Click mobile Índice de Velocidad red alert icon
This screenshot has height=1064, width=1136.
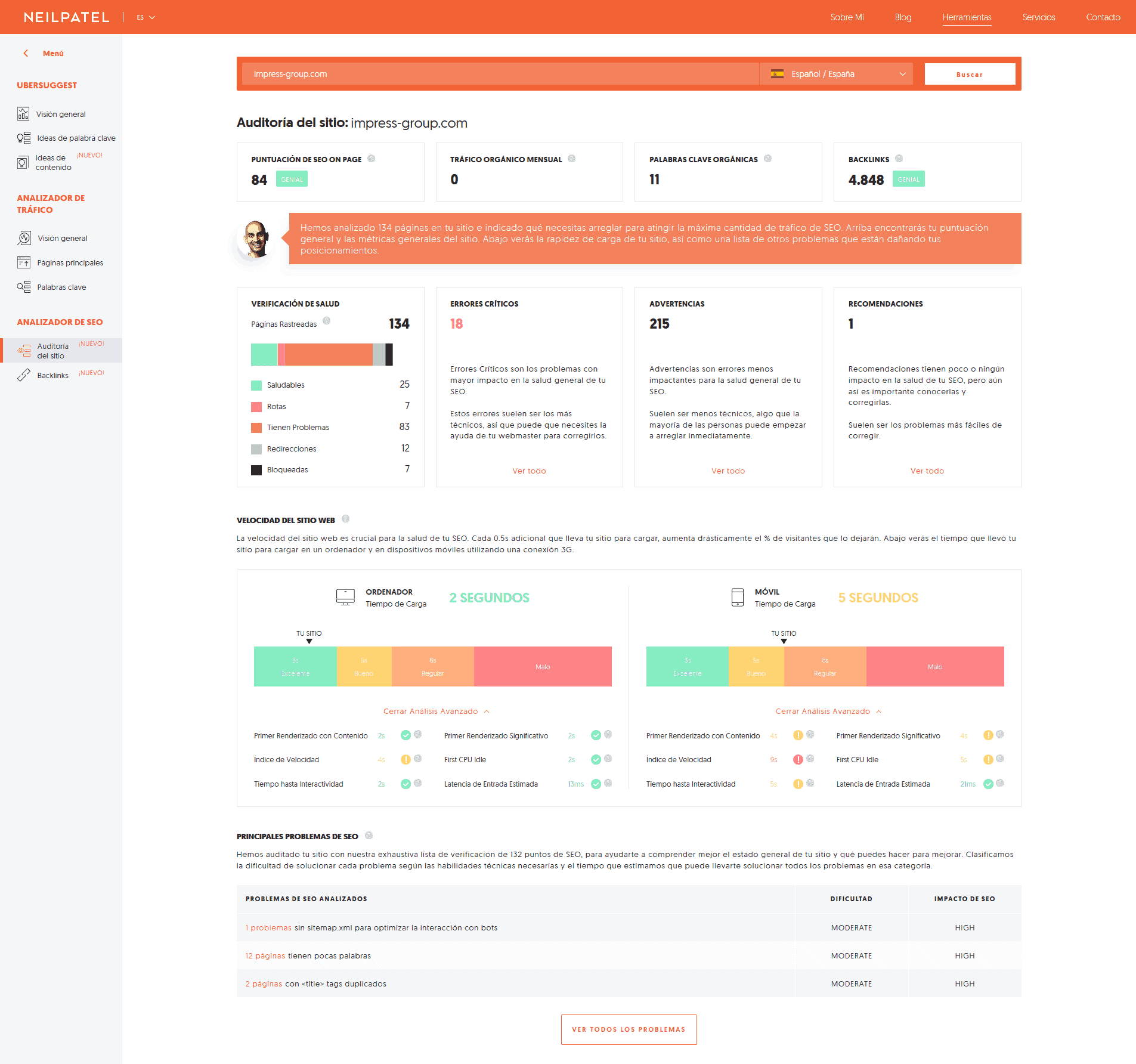coord(798,759)
